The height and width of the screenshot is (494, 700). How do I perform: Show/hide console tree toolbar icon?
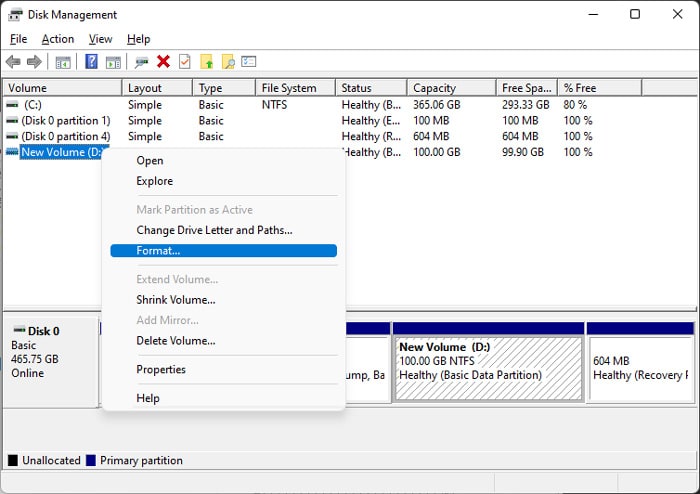pos(63,62)
